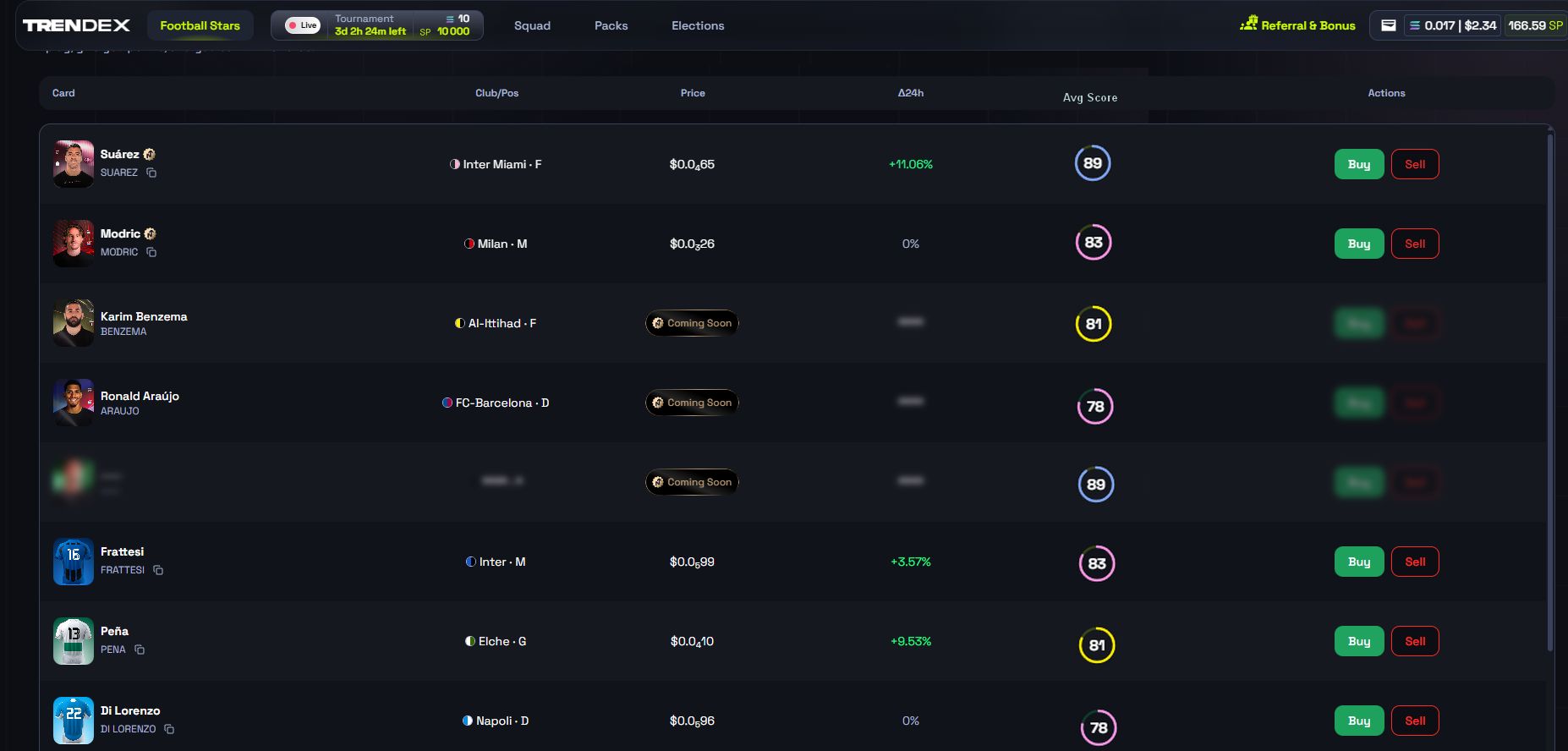Open Suárez player photo
1568x751 pixels.
point(74,164)
